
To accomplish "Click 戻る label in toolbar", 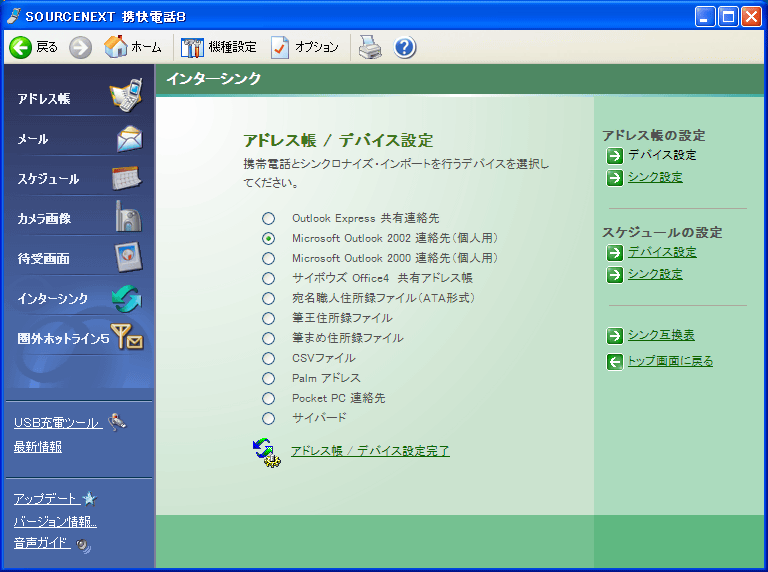I will pos(47,48).
